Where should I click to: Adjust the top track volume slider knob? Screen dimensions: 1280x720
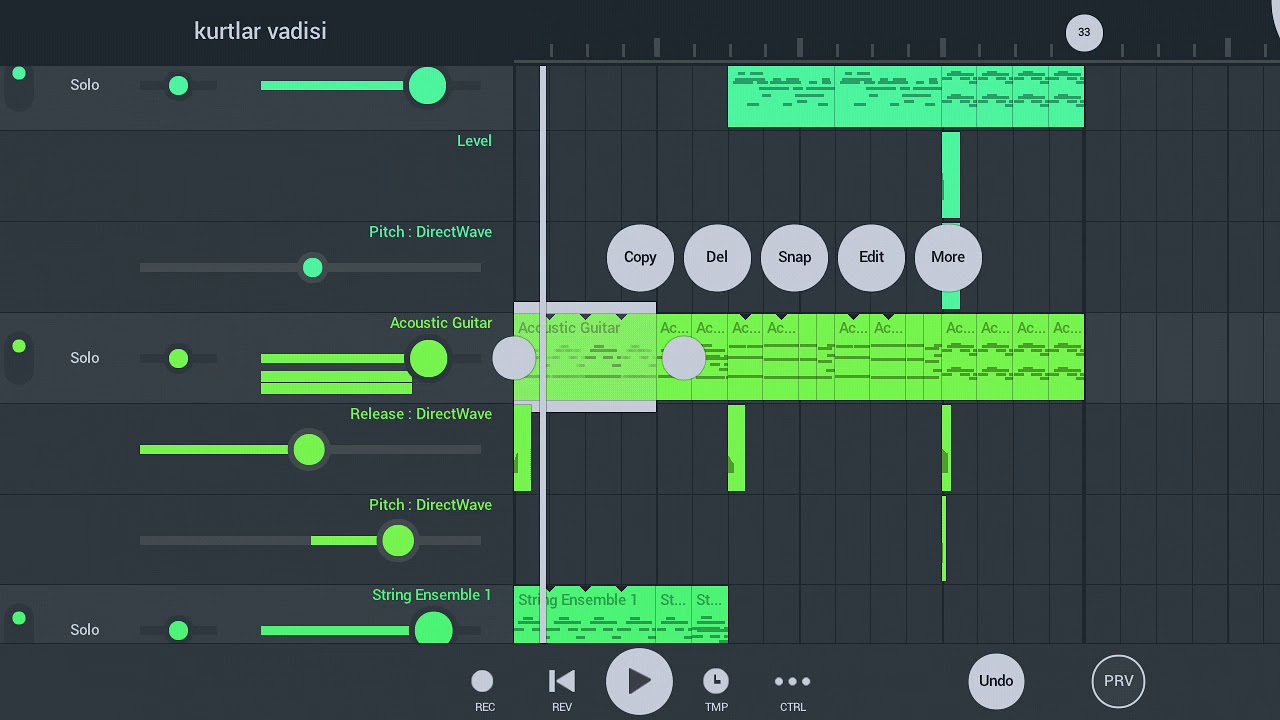point(428,86)
